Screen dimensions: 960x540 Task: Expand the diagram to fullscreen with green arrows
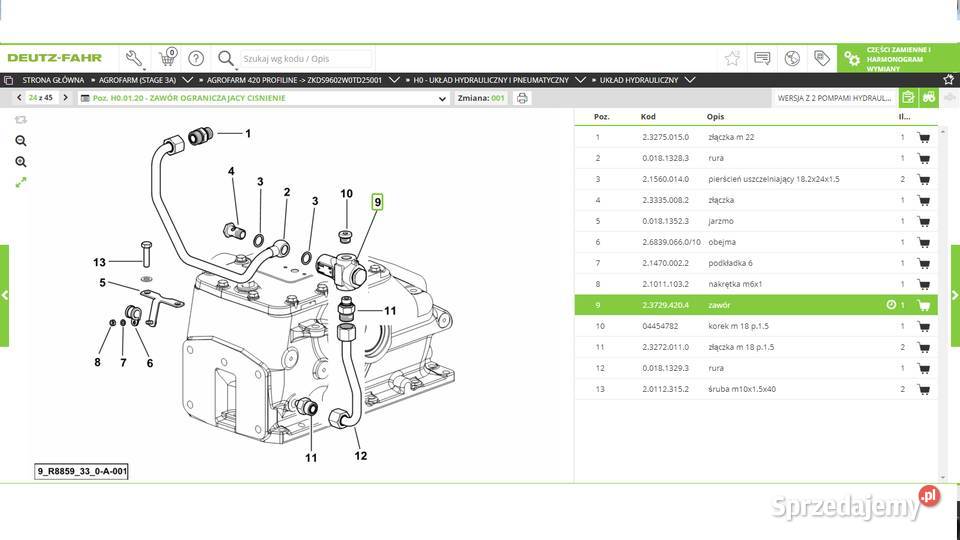(21, 182)
